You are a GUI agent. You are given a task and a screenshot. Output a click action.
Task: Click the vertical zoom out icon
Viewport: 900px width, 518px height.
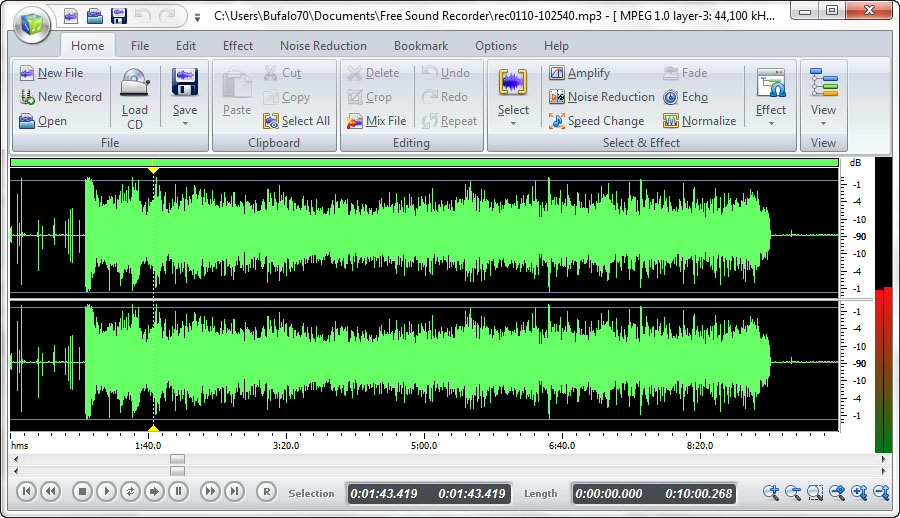pyautogui.click(x=880, y=492)
